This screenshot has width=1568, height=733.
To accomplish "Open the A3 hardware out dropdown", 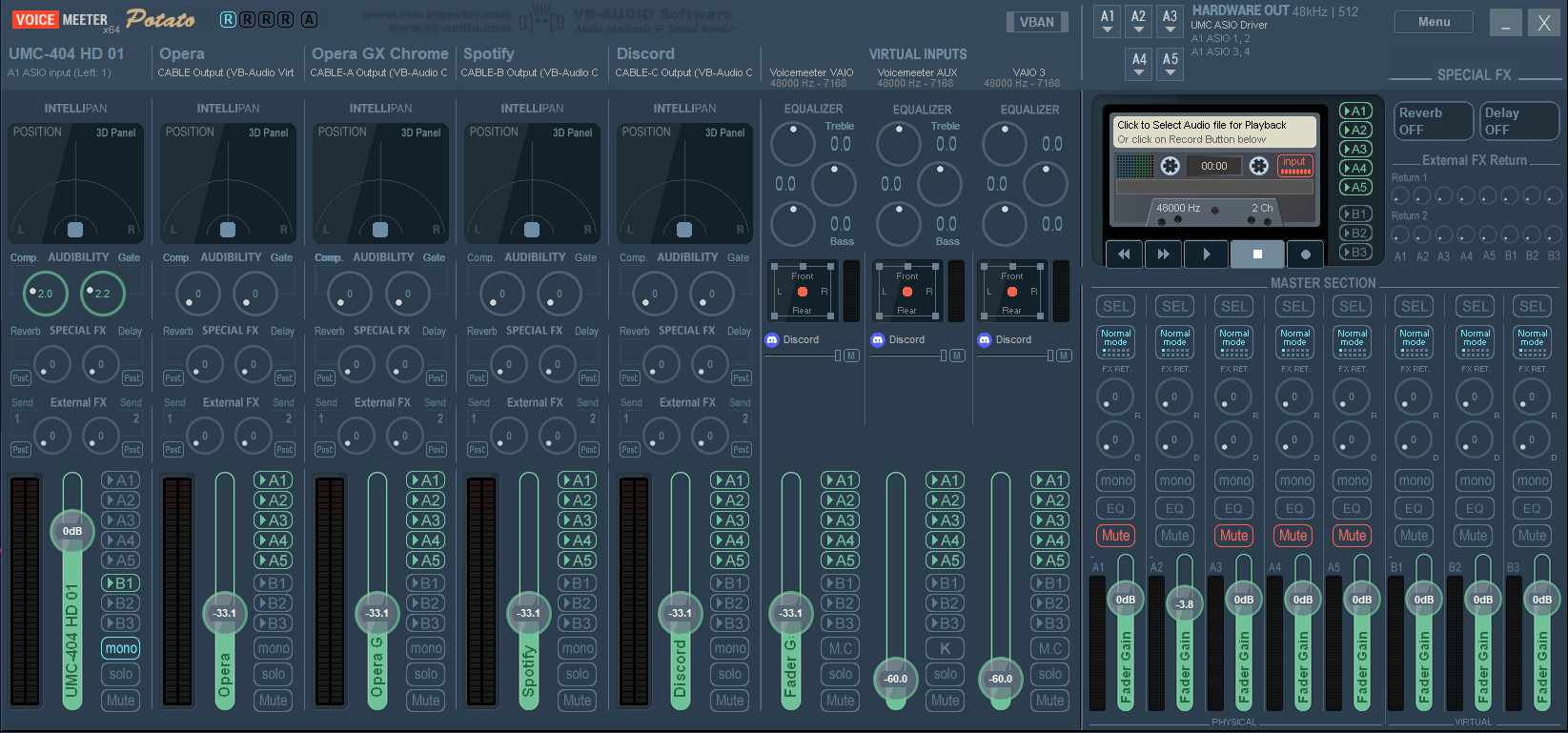I will [x=1170, y=21].
